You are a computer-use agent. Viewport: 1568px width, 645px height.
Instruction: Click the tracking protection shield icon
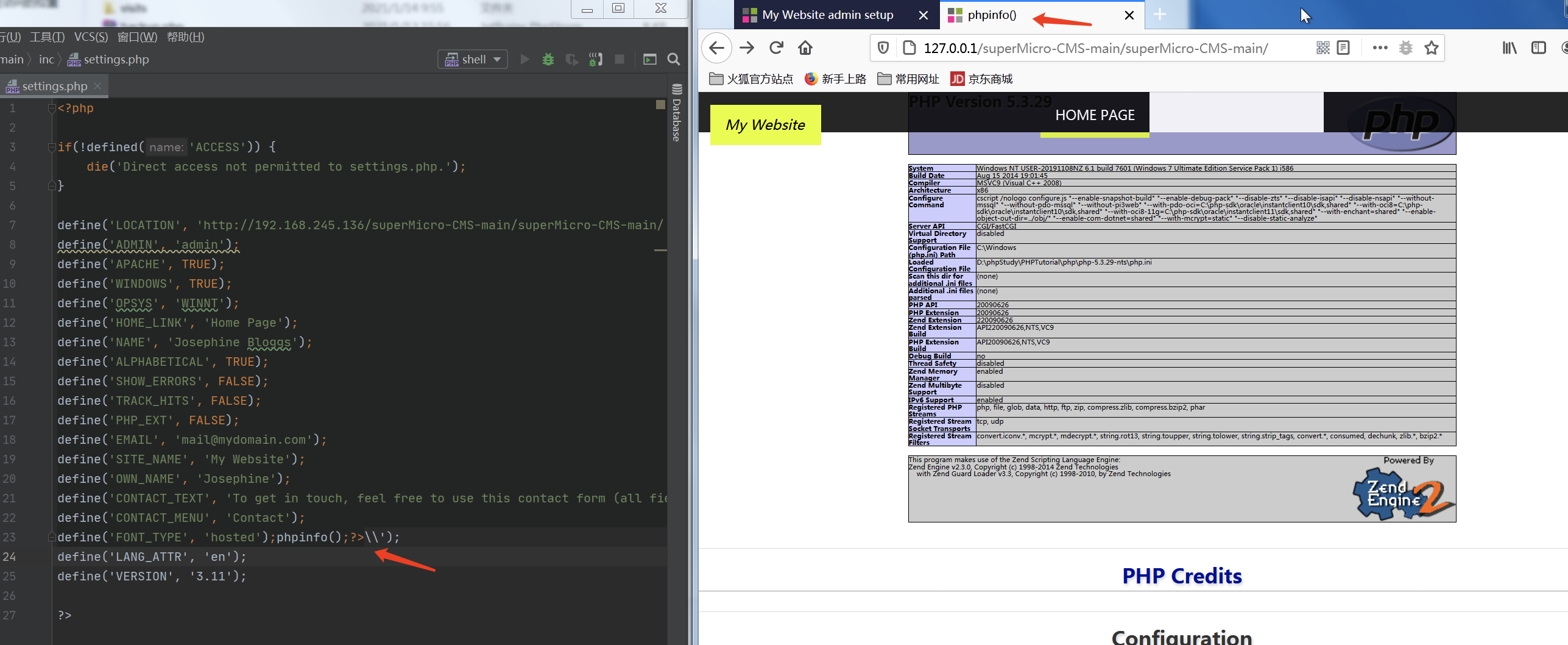883,48
